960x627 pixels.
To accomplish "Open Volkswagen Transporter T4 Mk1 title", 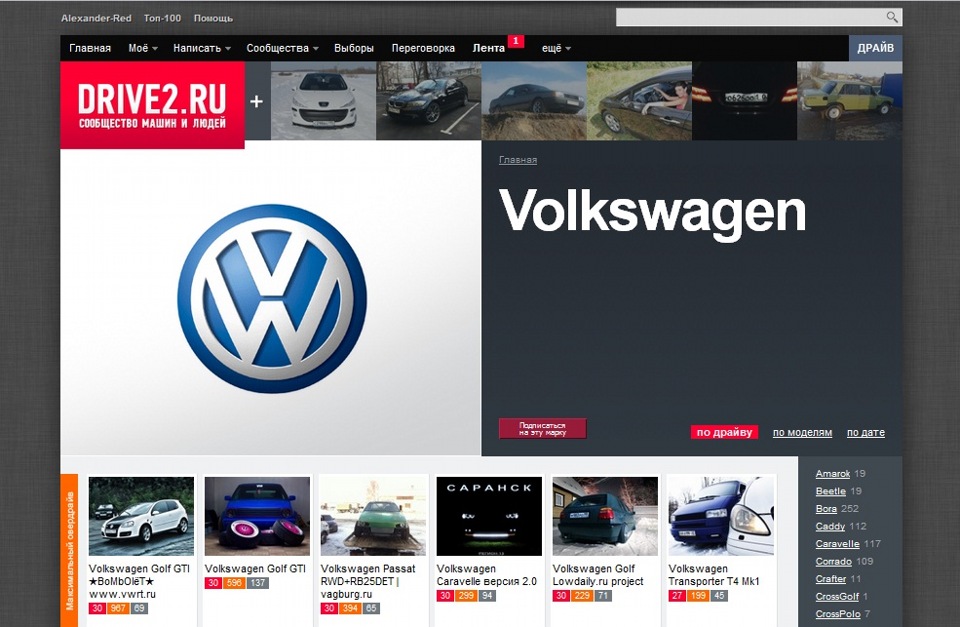I will pyautogui.click(x=714, y=575).
